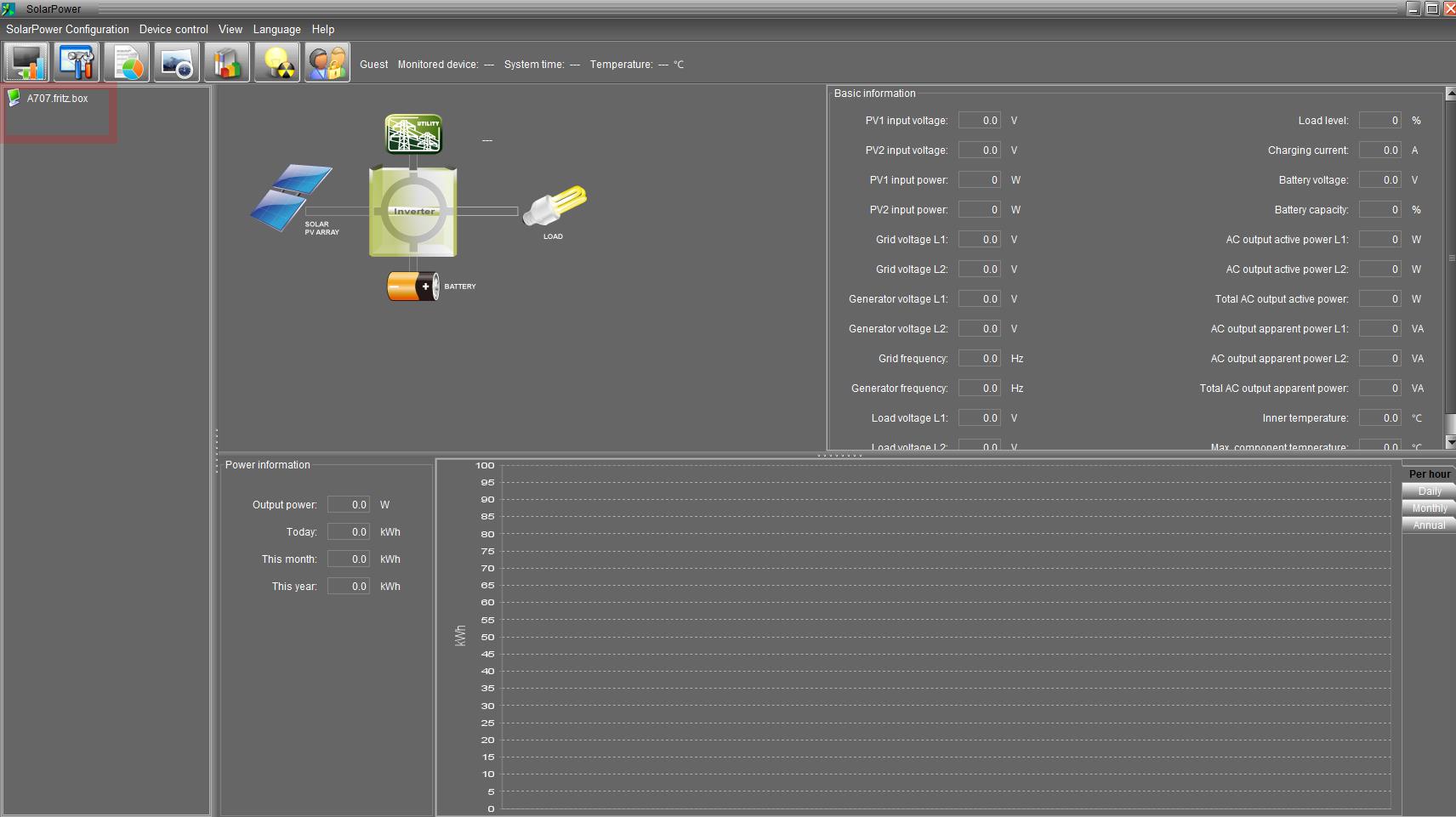Click the photo with clock toolbar icon
The width and height of the screenshot is (1456, 817).
tap(177, 63)
